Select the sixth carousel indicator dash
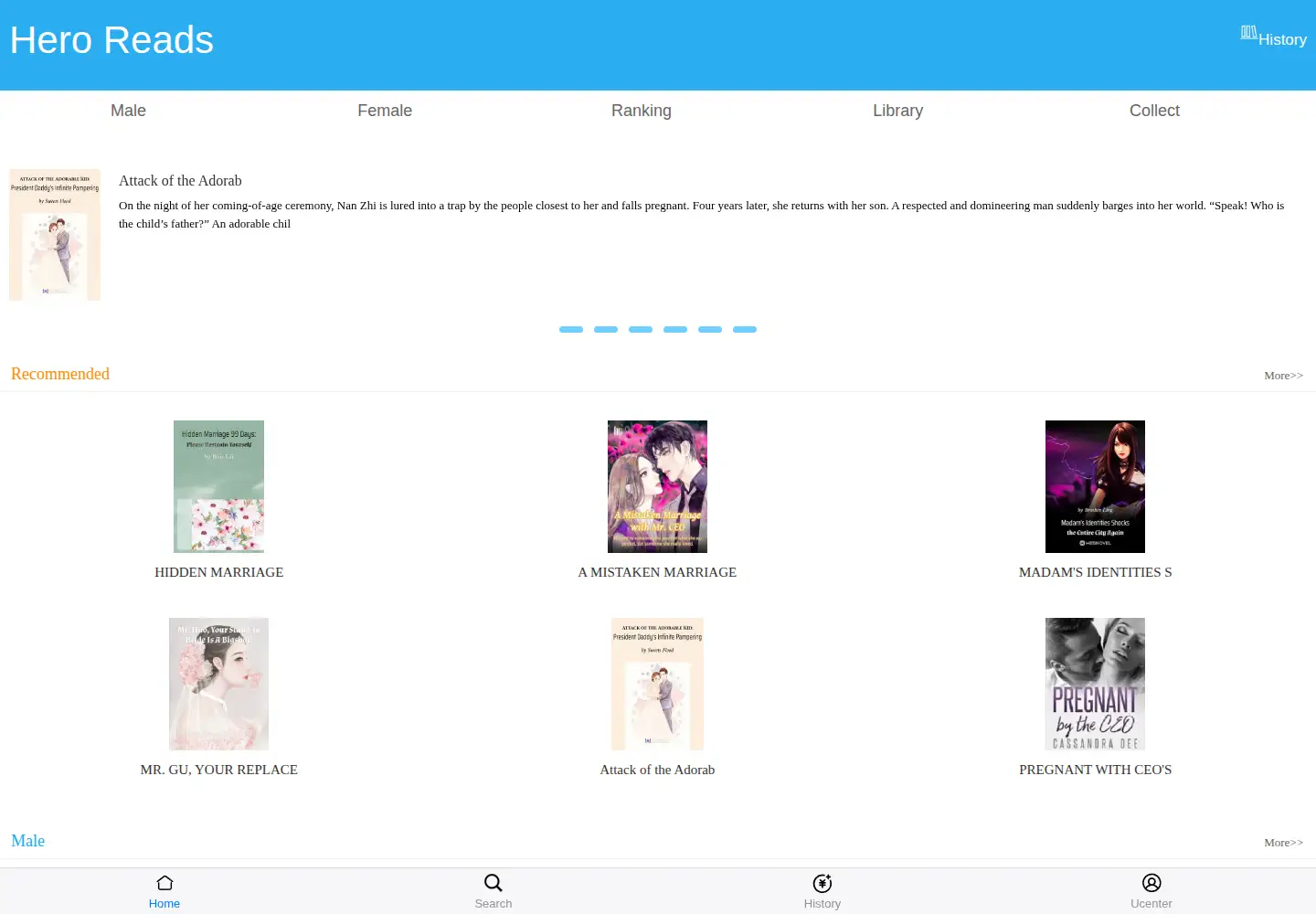Viewport: 1316px width, 914px height. coord(745,329)
